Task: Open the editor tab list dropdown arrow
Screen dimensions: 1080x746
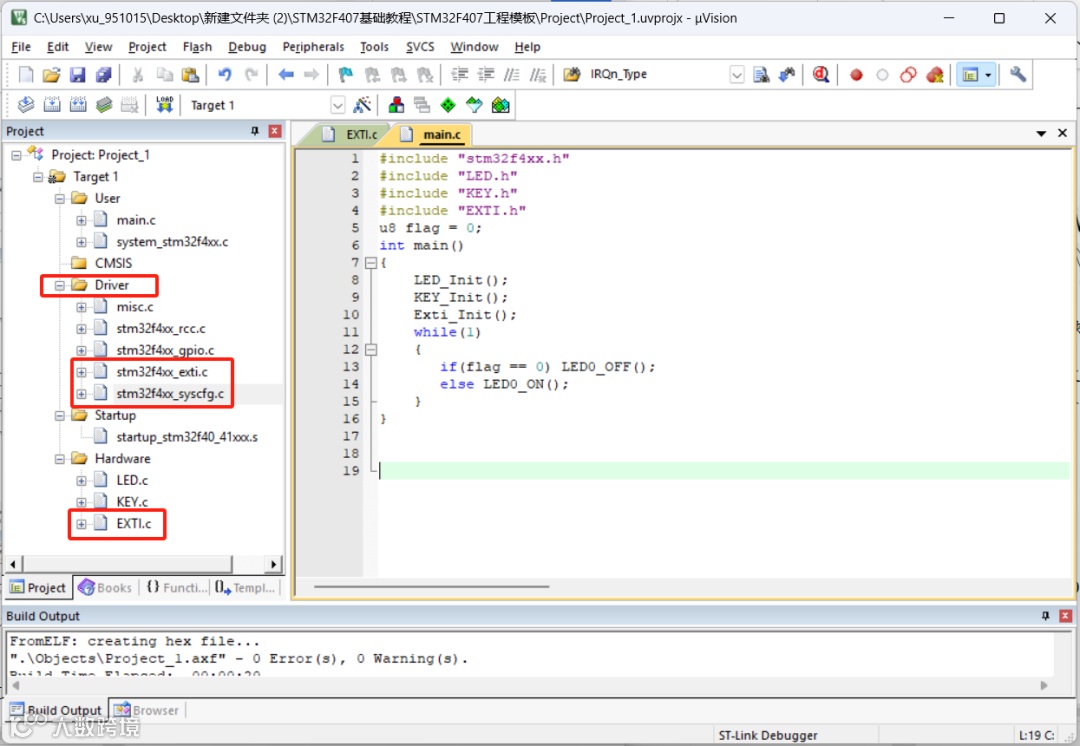Action: [1041, 134]
